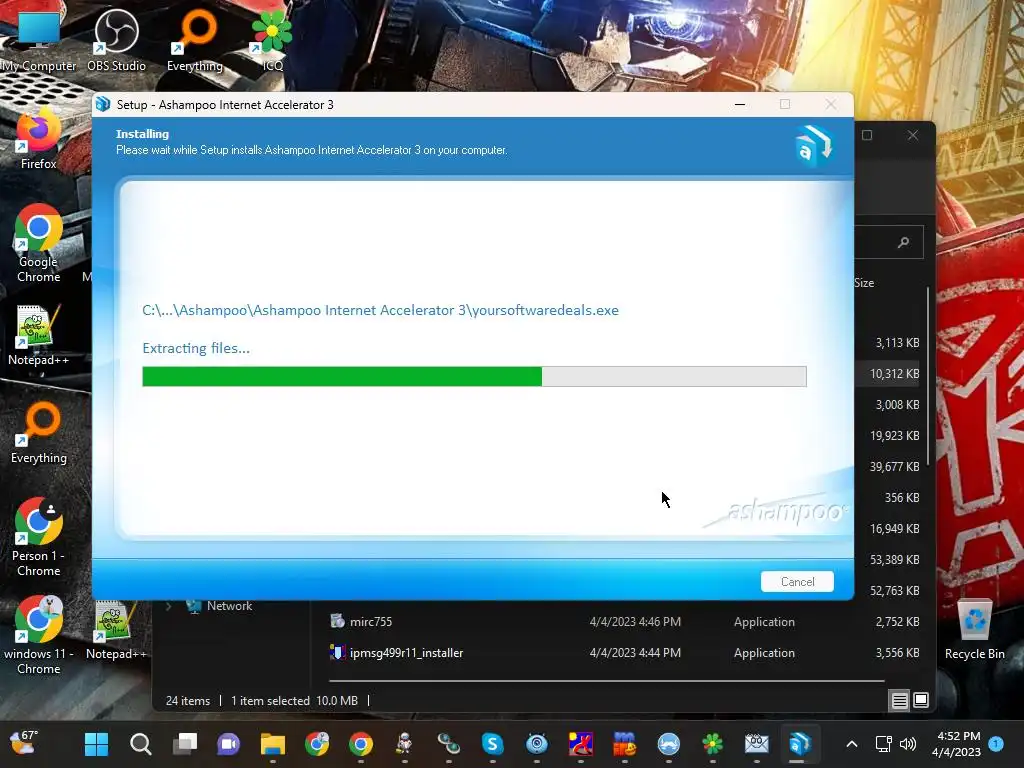Image resolution: width=1024 pixels, height=768 pixels.
Task: Cancel the Ashampoo installation
Action: [797, 581]
